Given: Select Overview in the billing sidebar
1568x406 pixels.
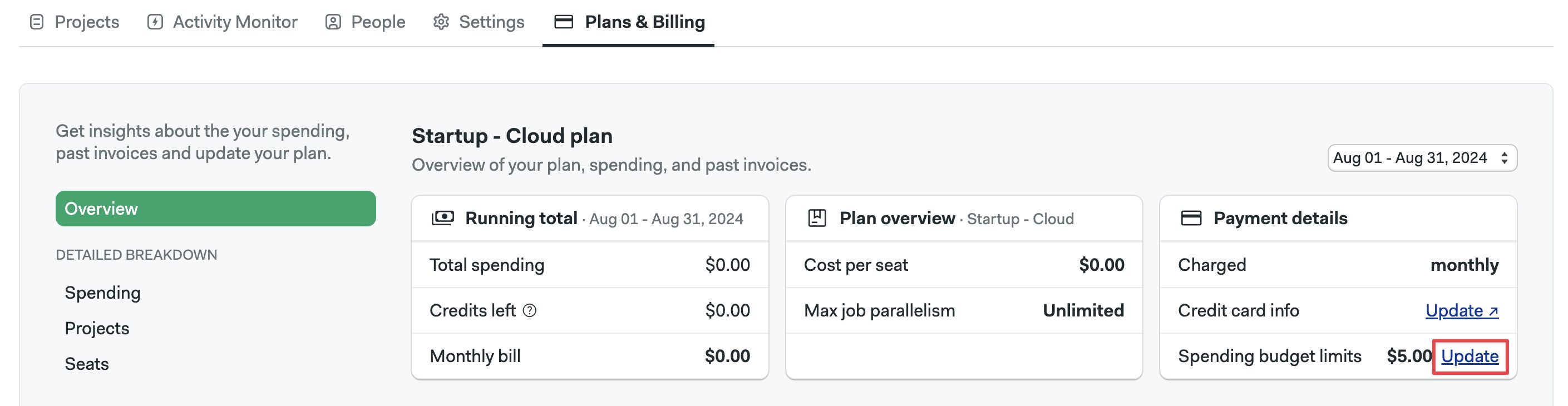Looking at the screenshot, I should coord(215,209).
